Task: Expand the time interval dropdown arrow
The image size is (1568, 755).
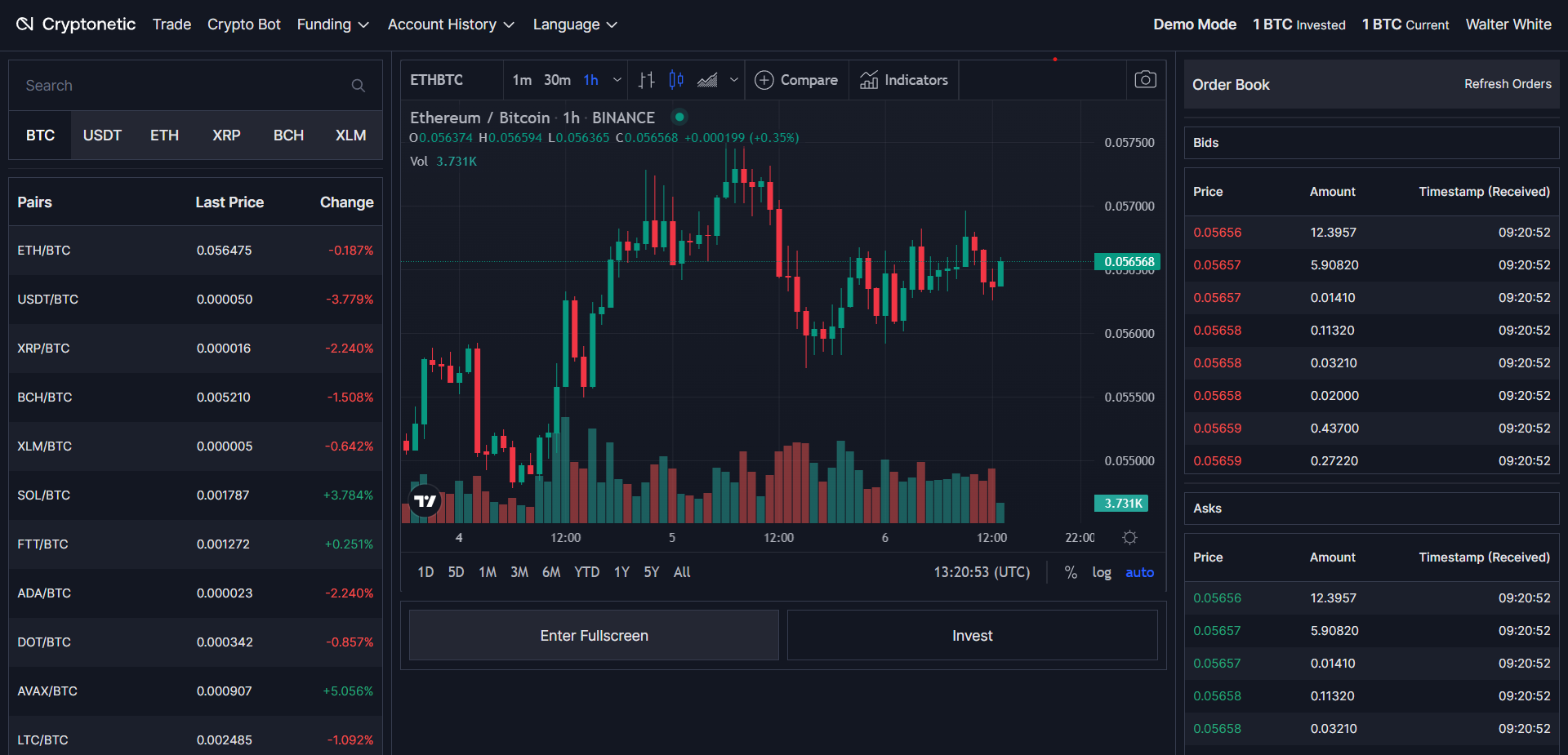Action: click(617, 80)
